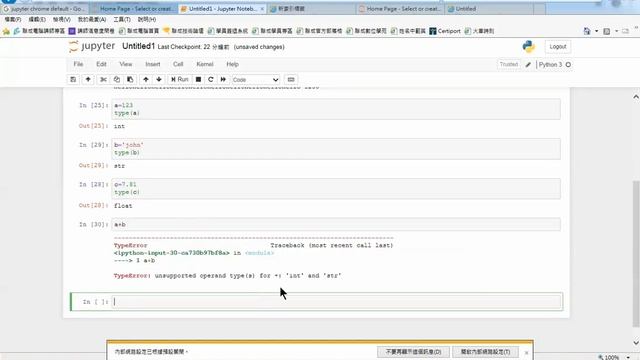Click the Jupyter save and checkpoint icon

pos(73,80)
